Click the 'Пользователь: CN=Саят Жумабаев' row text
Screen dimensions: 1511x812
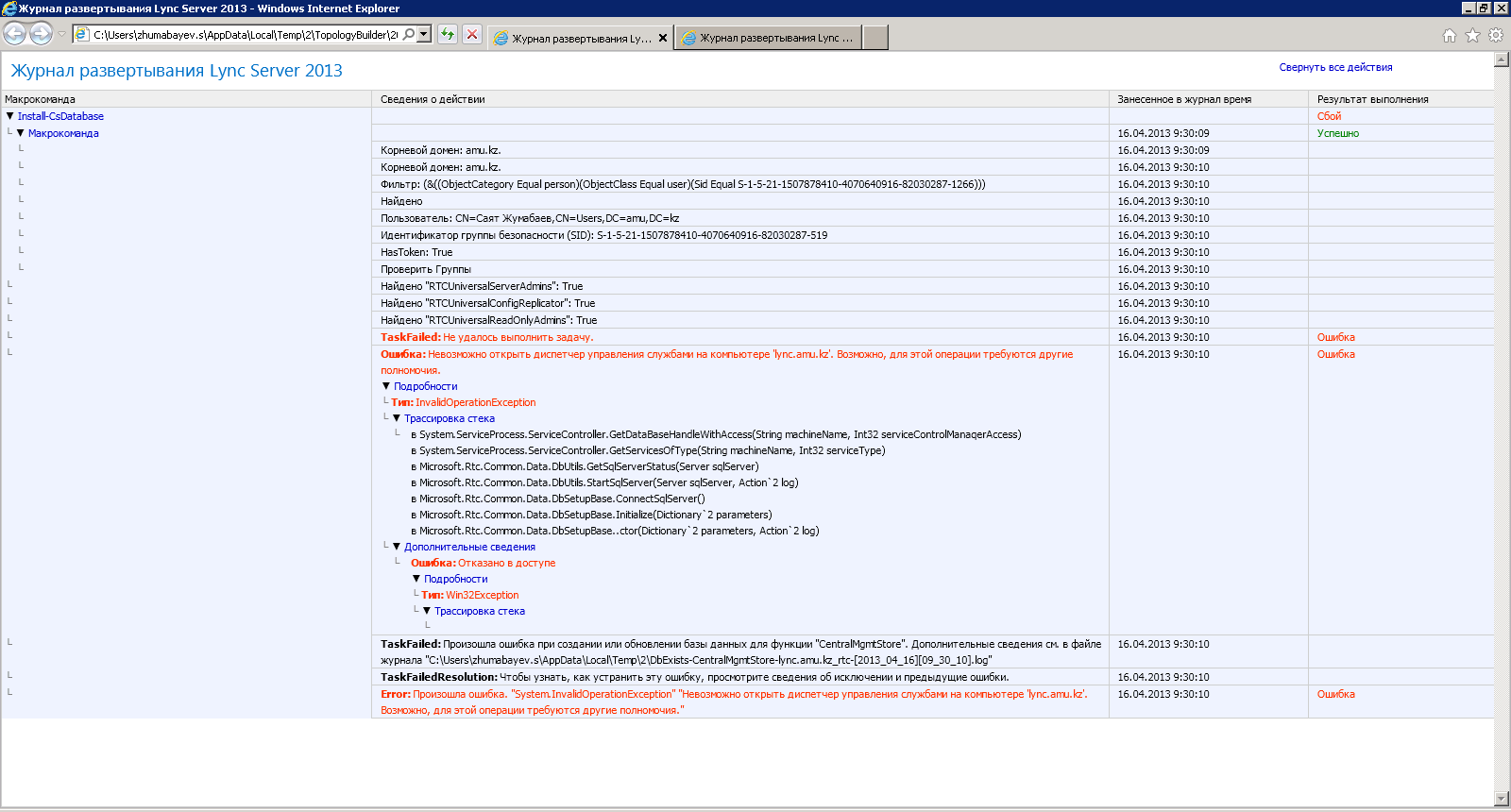pyautogui.click(x=530, y=218)
